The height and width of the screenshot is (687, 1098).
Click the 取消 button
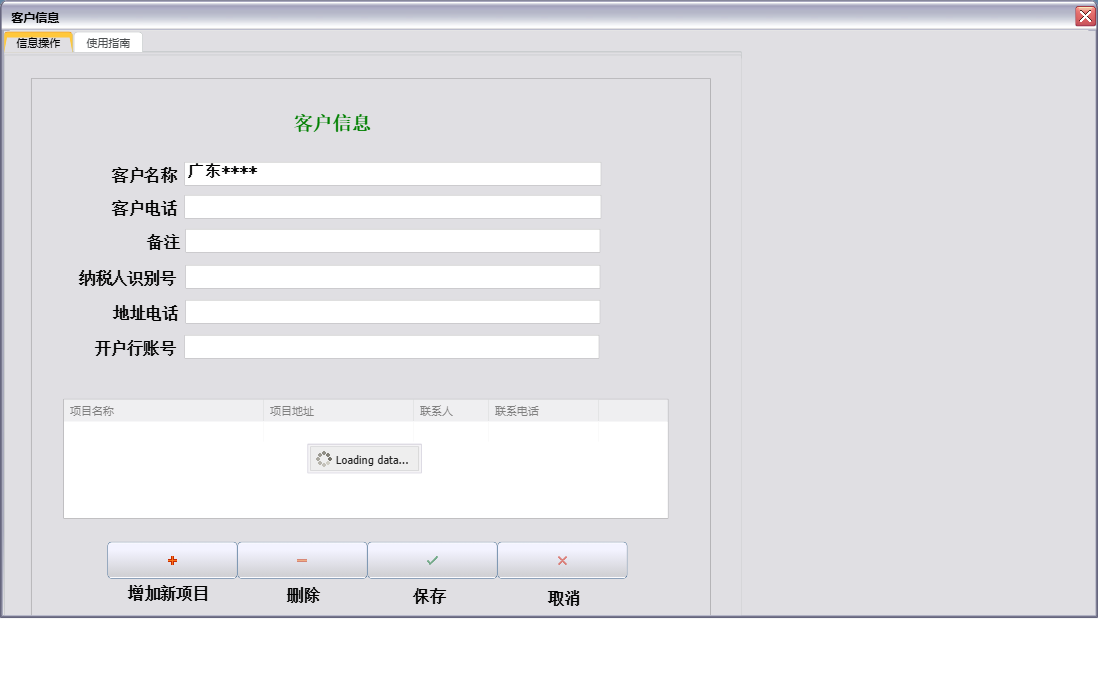pyautogui.click(x=562, y=560)
